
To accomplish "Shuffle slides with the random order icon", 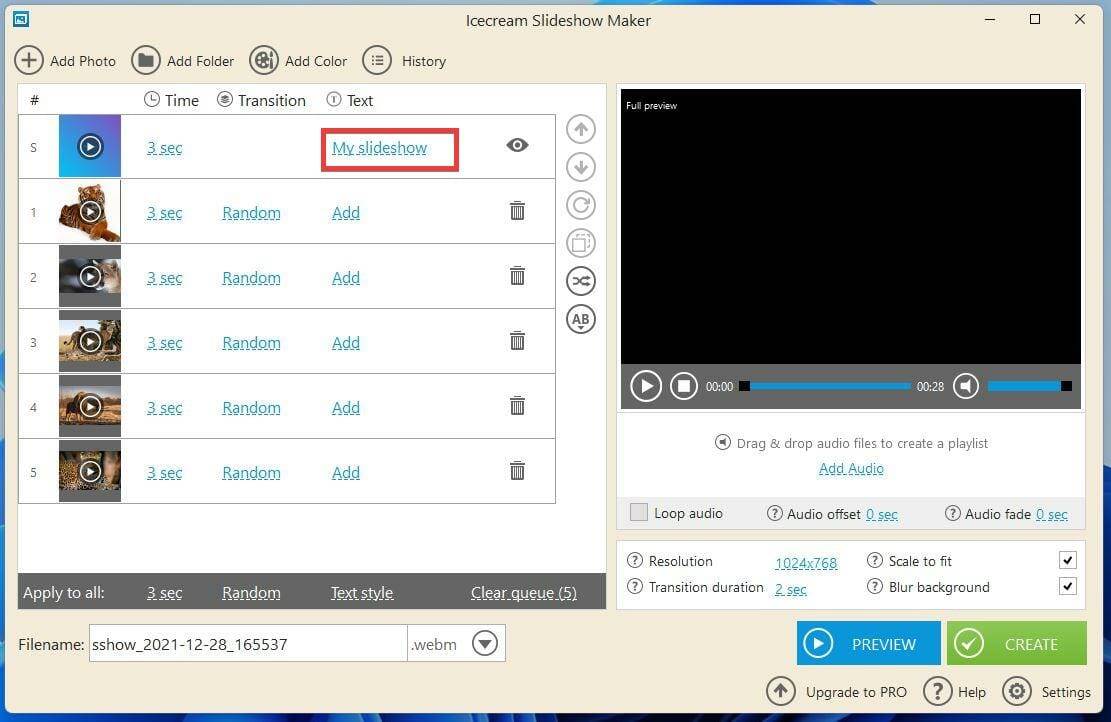I will coord(581,281).
